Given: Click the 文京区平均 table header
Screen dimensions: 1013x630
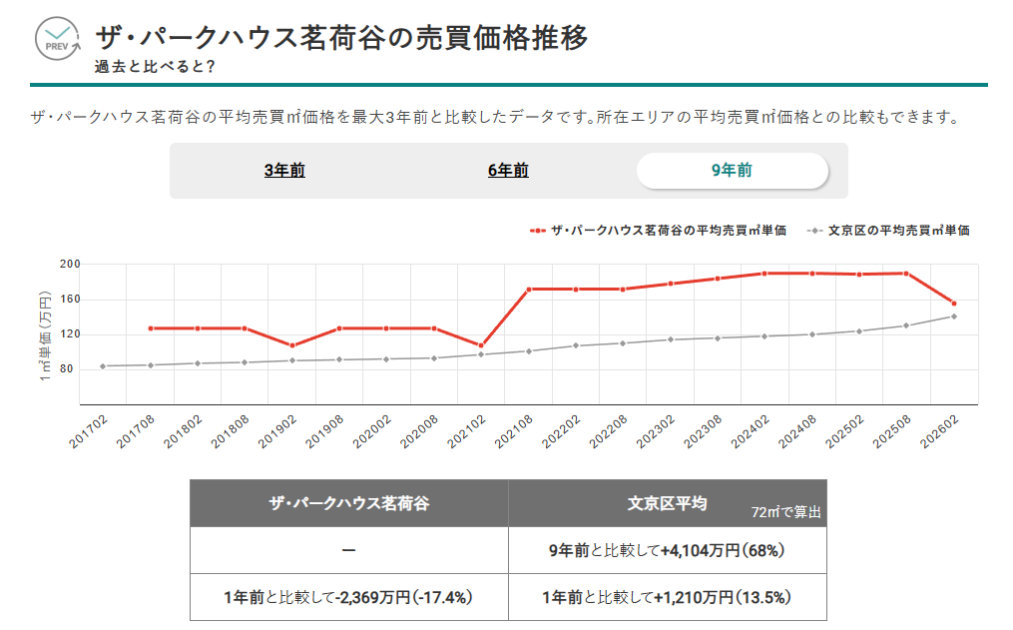Looking at the screenshot, I should pos(667,504).
